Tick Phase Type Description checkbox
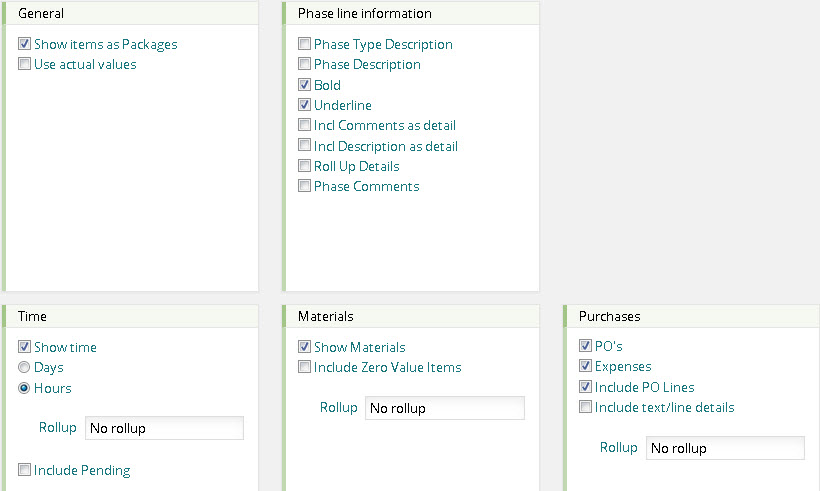Screen dimensions: 820x491 coord(305,45)
